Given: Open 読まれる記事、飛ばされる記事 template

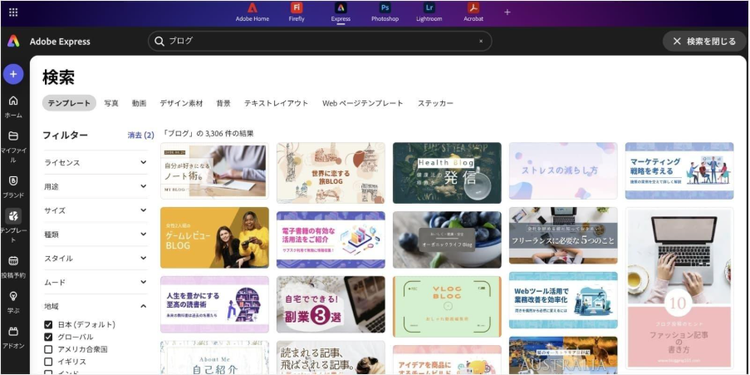Looking at the screenshot, I should click(x=331, y=358).
